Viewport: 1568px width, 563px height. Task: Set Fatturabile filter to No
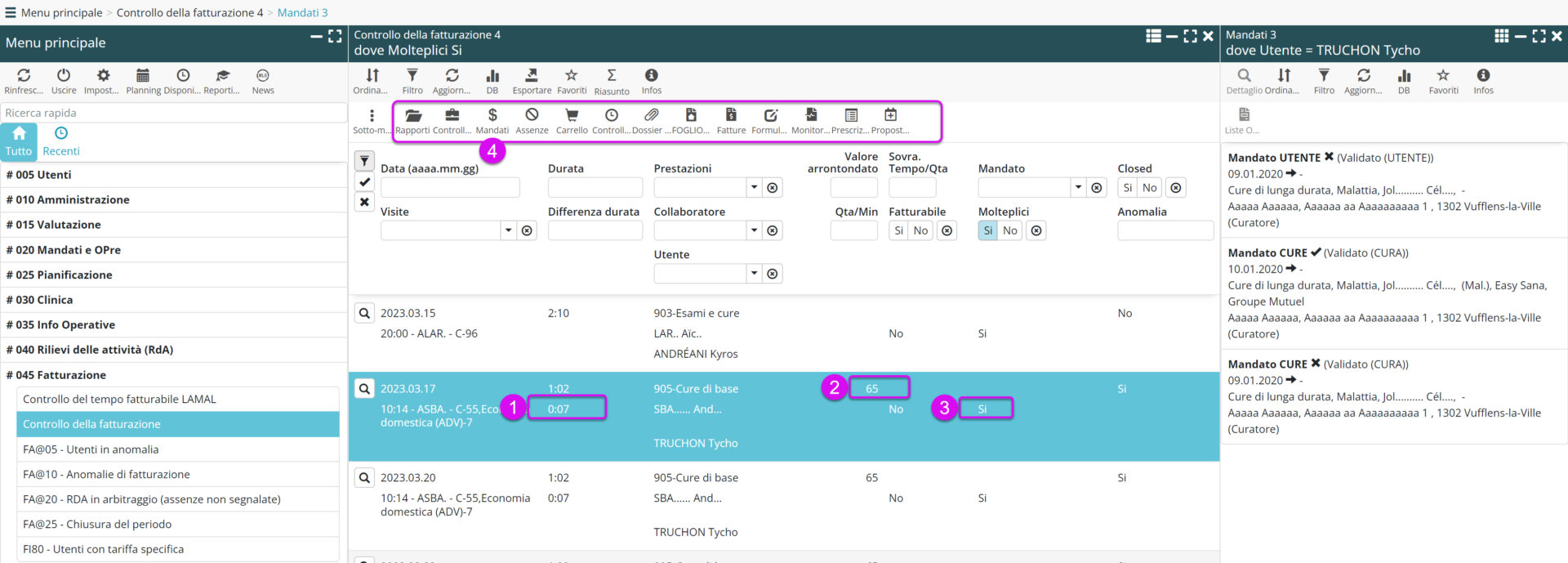[920, 231]
